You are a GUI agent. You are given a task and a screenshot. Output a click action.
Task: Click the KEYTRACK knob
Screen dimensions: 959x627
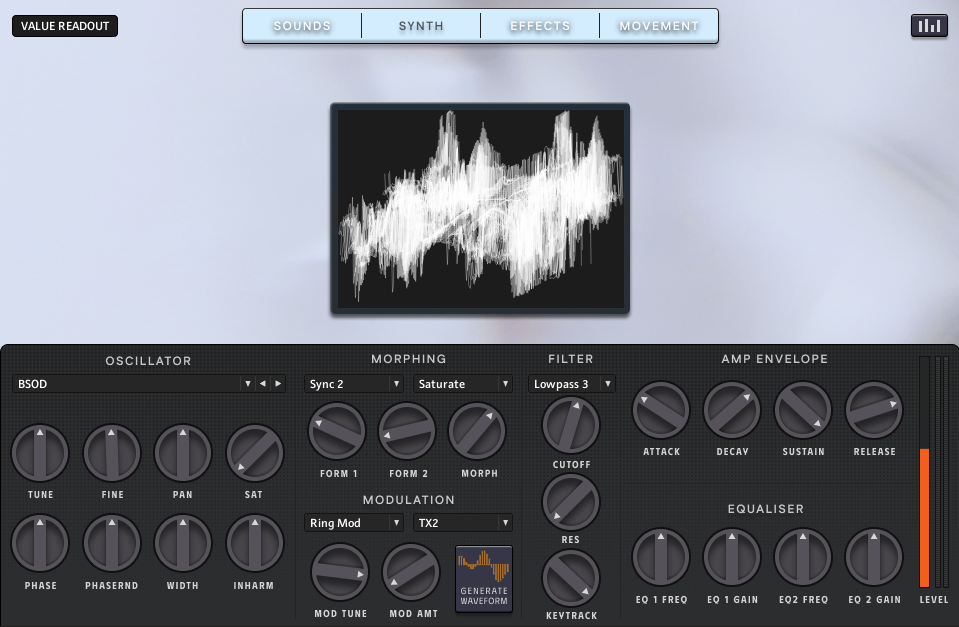(x=571, y=577)
